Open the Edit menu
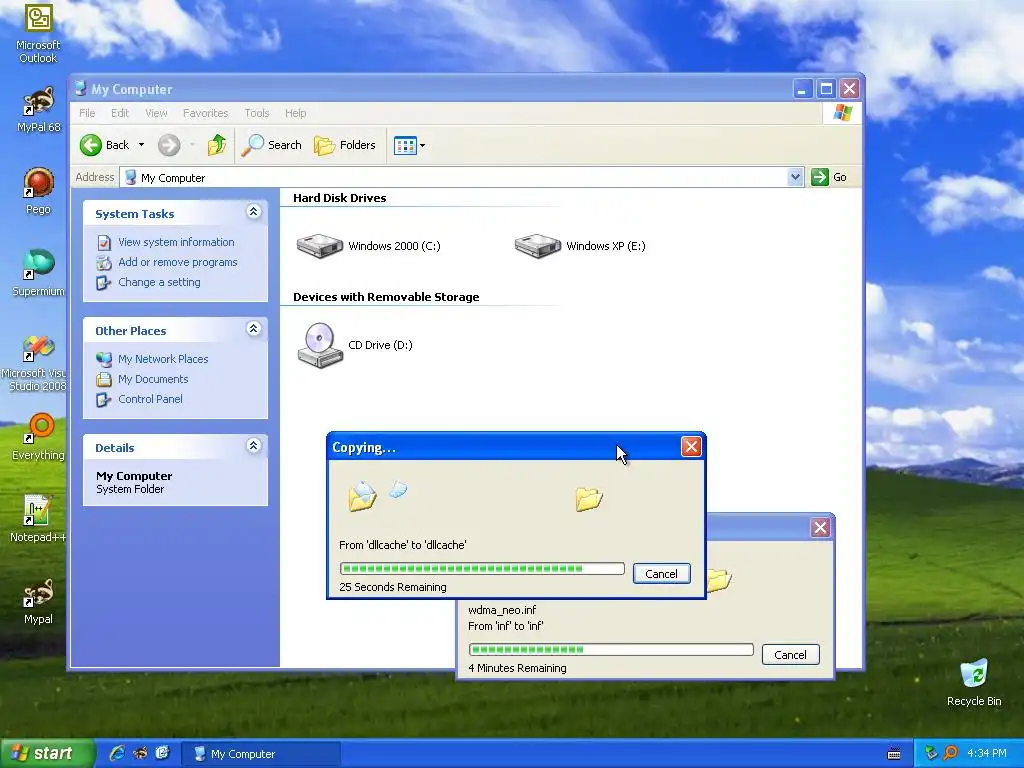Screen dimensions: 1024x768 (x=120, y=113)
